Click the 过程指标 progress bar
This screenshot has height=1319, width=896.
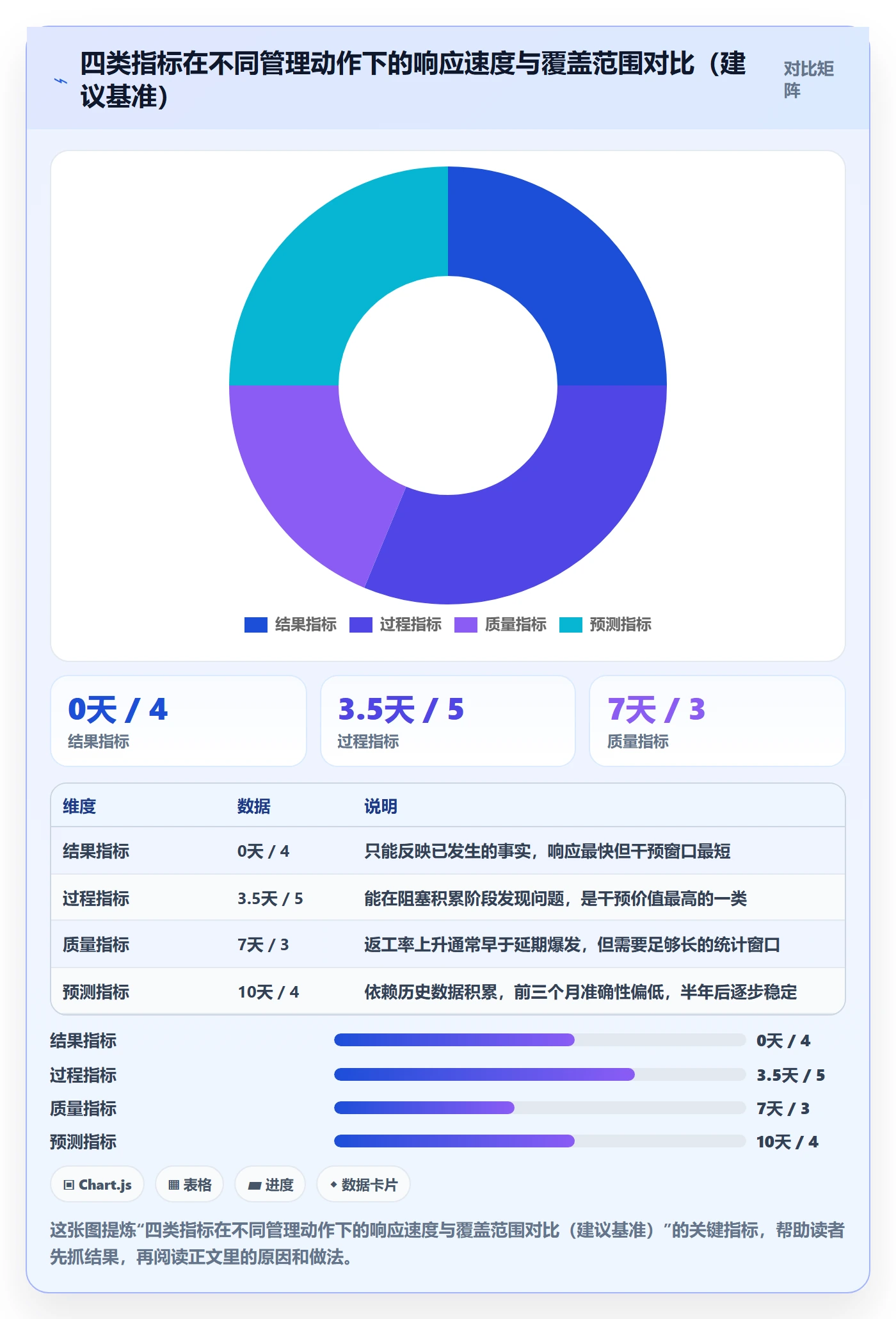click(x=540, y=1074)
